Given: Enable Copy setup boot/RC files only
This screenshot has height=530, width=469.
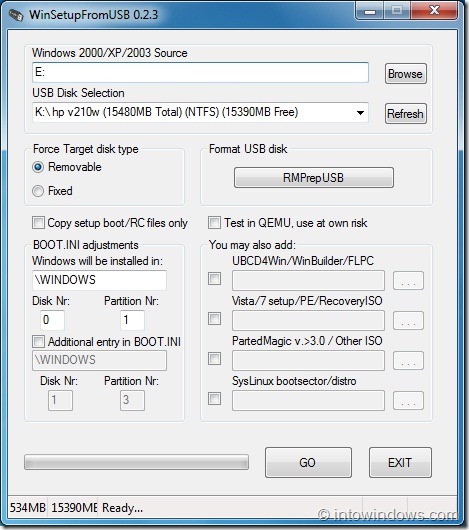Looking at the screenshot, I should (x=38, y=223).
